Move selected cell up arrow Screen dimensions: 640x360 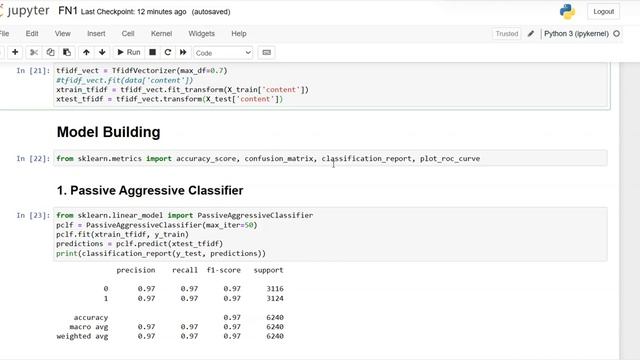tap(86, 52)
